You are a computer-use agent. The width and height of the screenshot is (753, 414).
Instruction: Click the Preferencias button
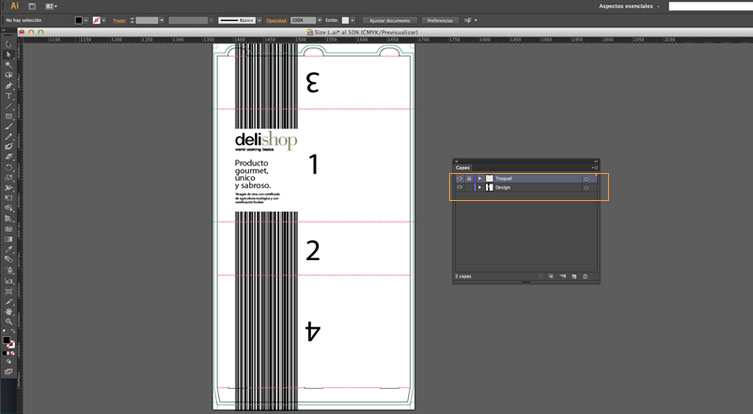440,20
